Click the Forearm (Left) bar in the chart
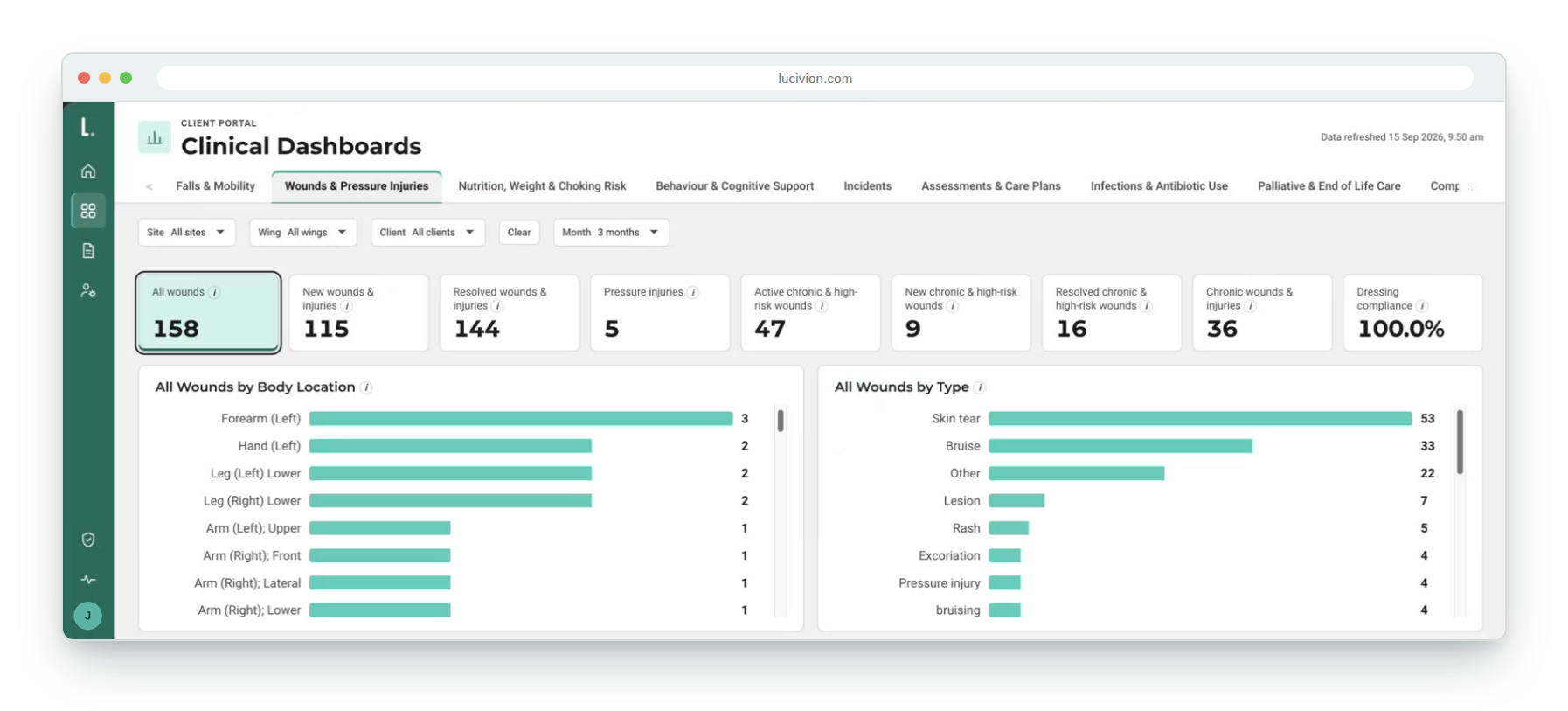Viewport: 1568px width, 711px height. 521,419
